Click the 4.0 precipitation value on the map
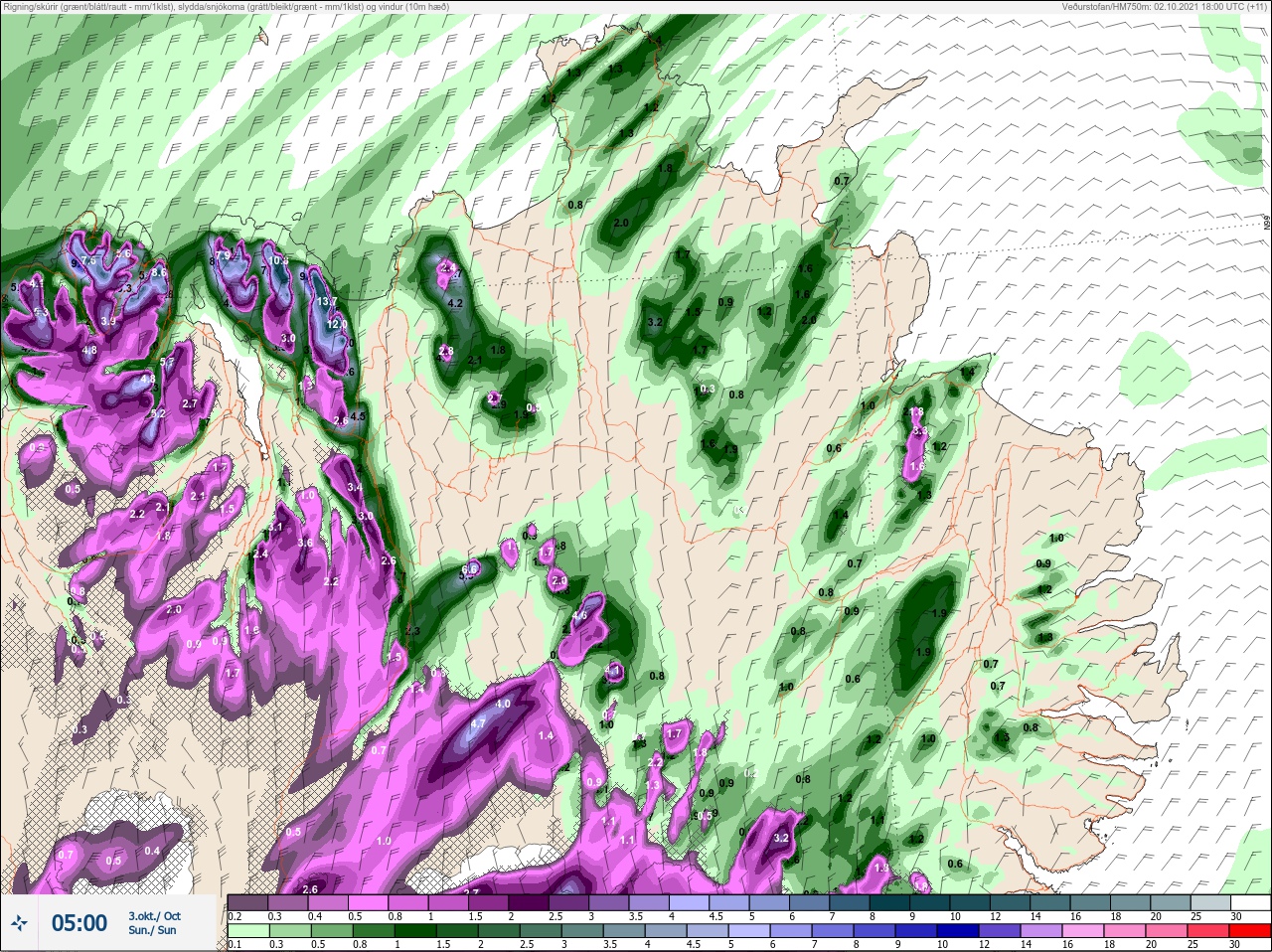Viewport: 1272px width, 952px height. [x=503, y=705]
